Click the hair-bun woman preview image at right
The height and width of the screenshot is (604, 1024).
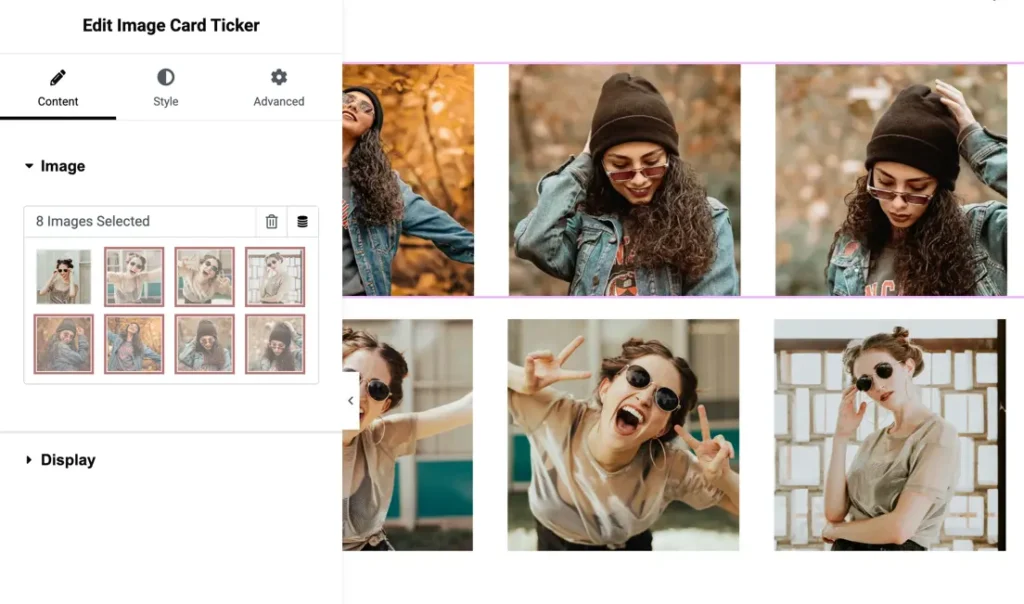click(890, 435)
